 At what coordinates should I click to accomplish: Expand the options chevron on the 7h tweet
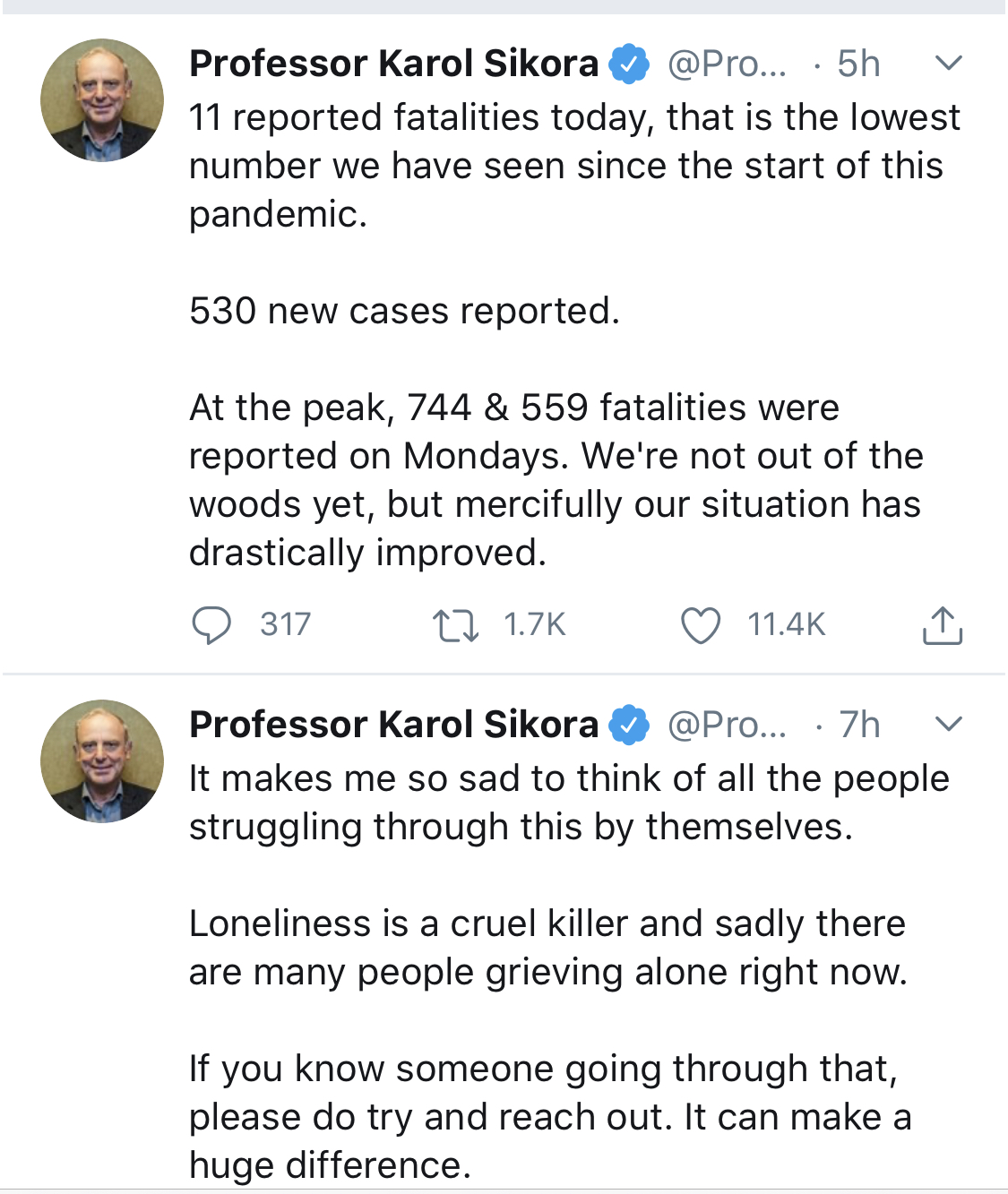pos(948,724)
